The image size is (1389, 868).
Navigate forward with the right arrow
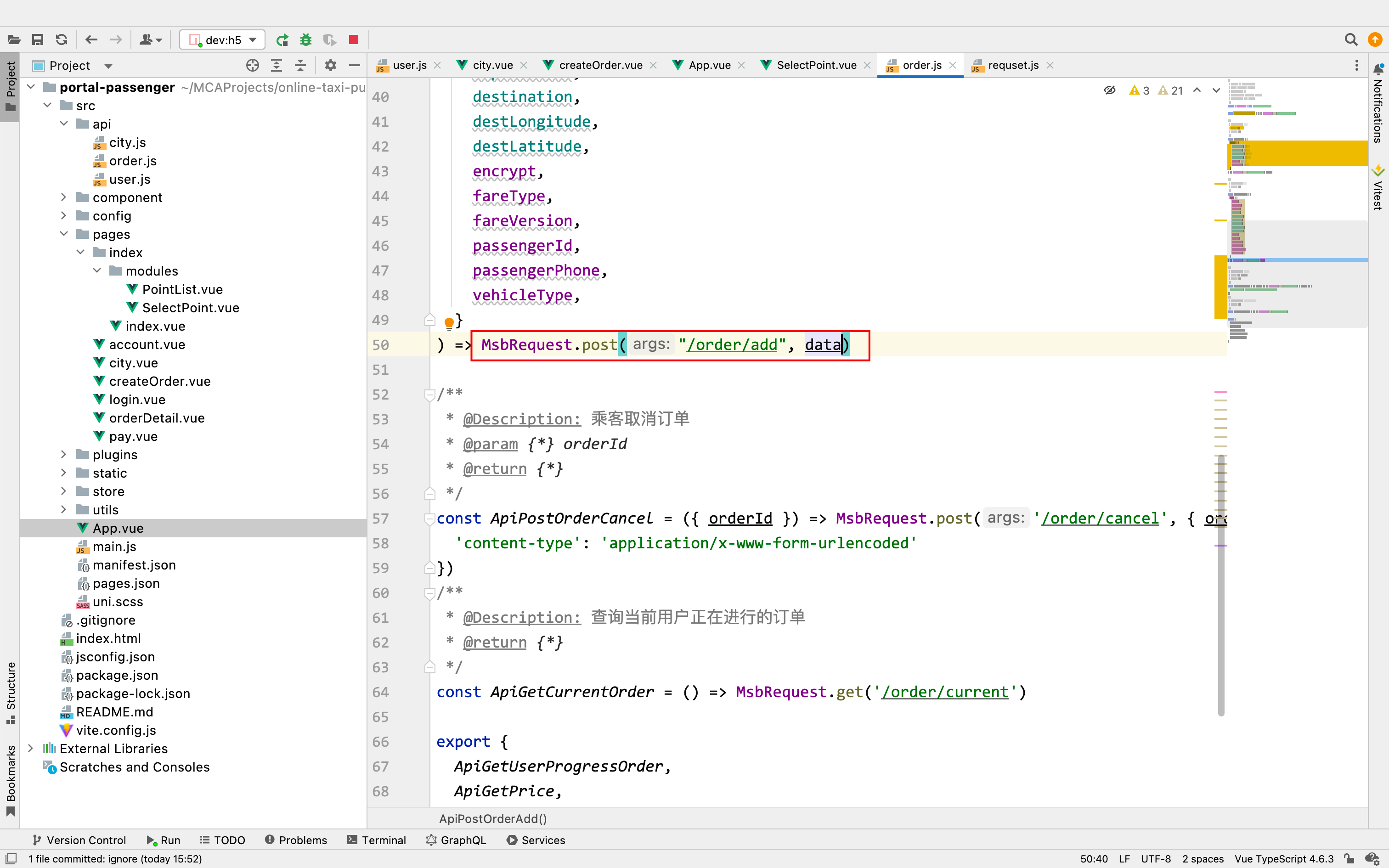point(116,39)
